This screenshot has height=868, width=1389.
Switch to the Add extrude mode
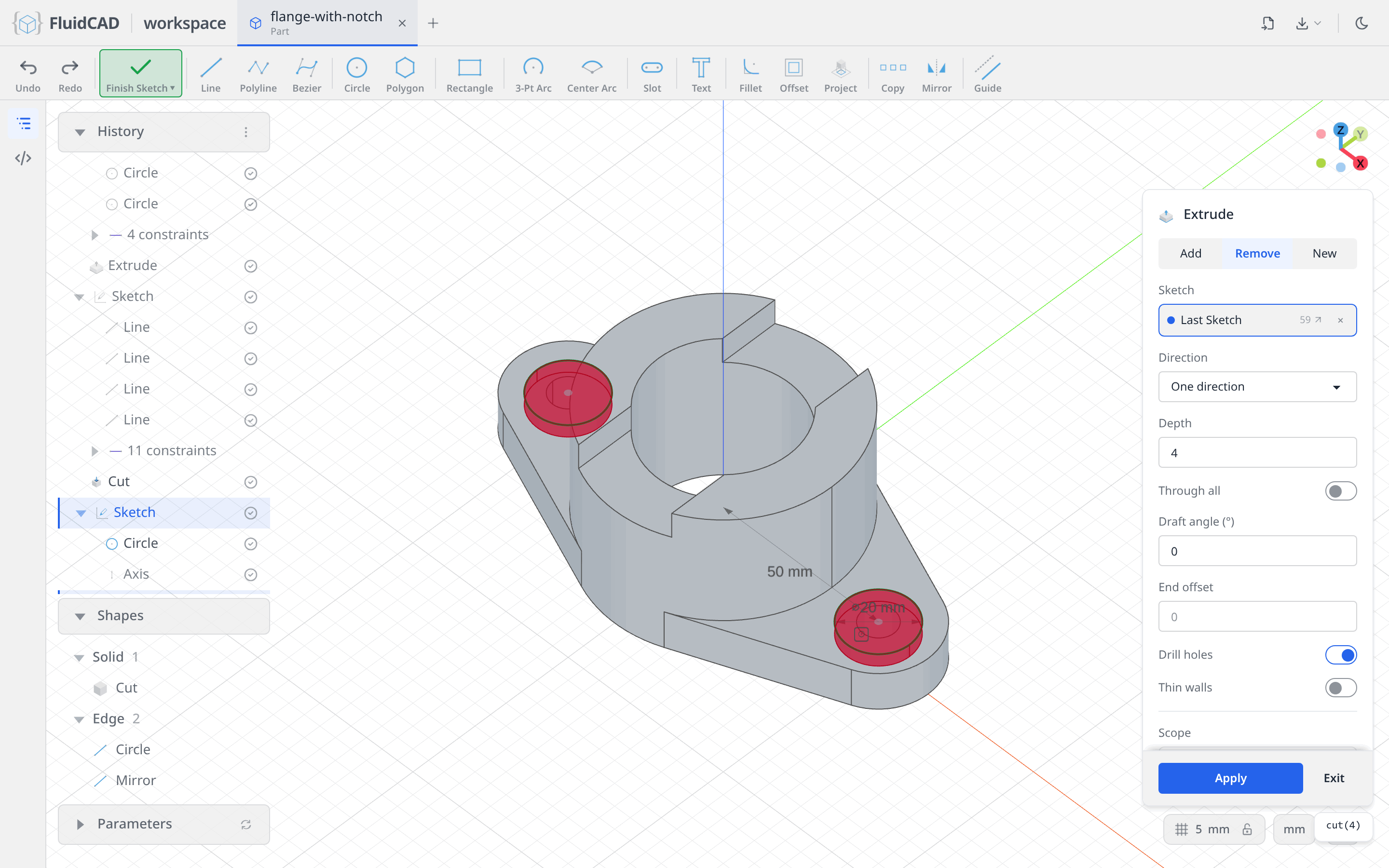1190,253
